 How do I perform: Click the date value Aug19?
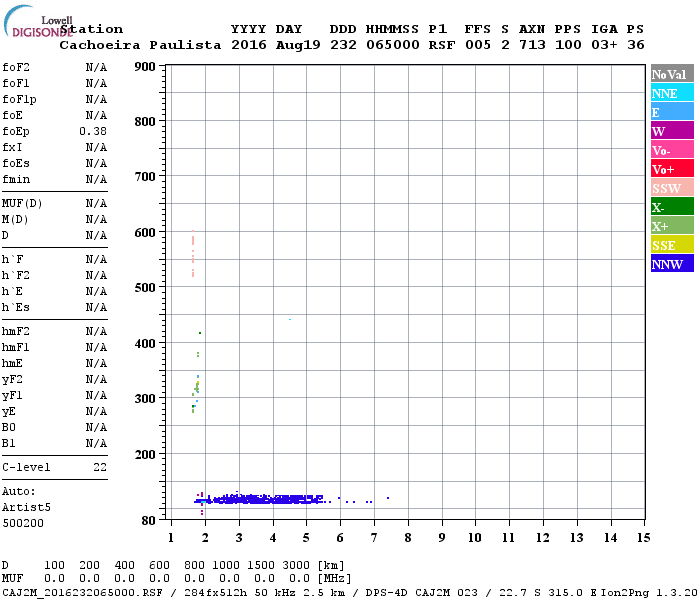pos(298,45)
